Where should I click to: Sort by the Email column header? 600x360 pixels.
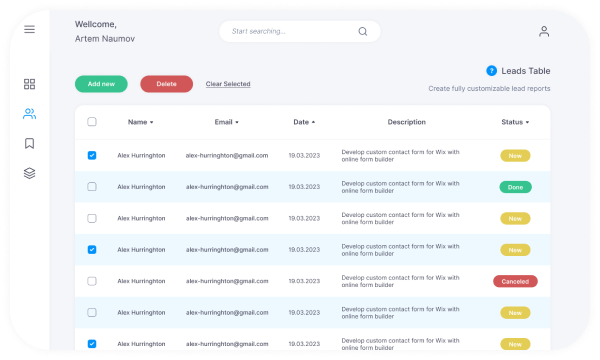tap(227, 122)
